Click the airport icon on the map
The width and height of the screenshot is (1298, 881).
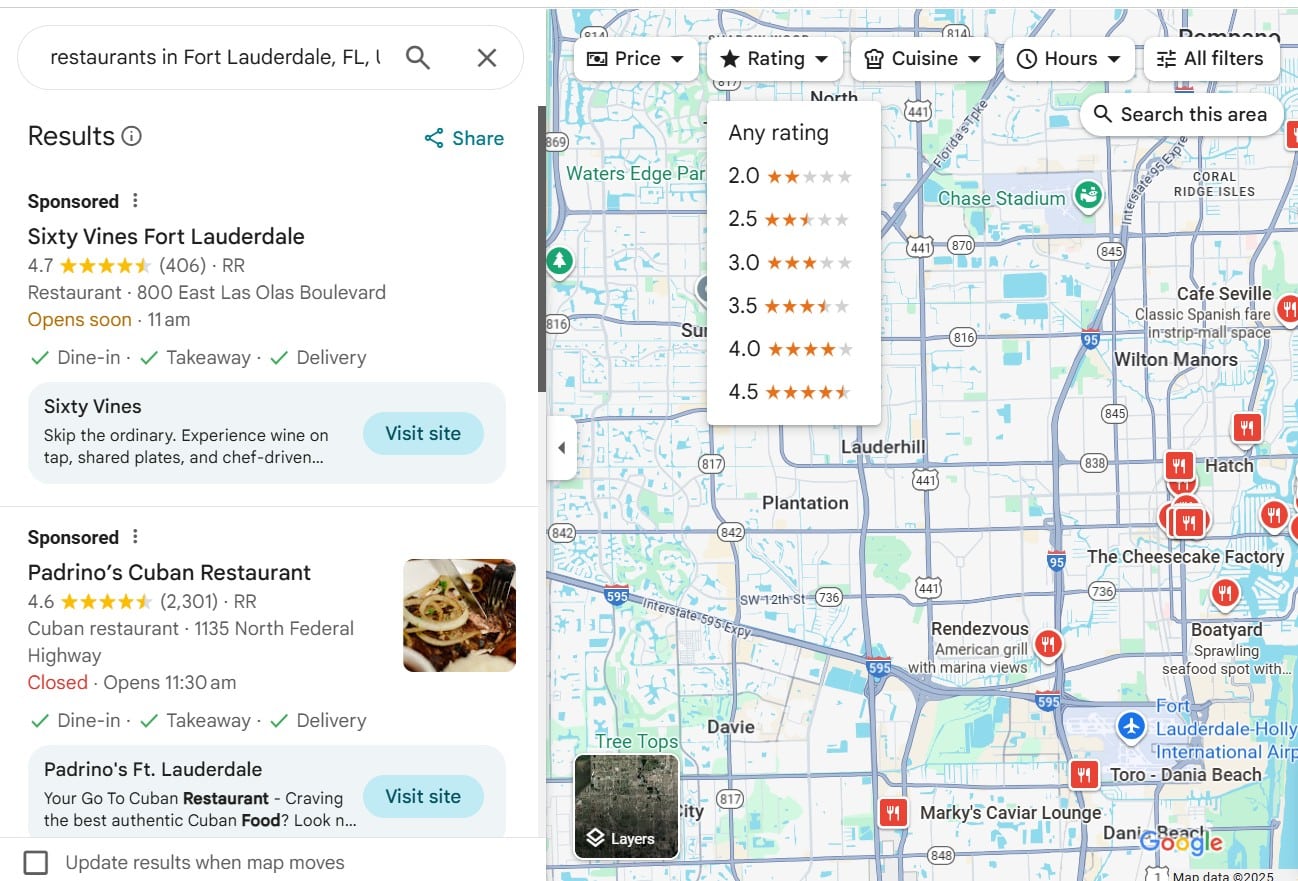(x=1131, y=726)
